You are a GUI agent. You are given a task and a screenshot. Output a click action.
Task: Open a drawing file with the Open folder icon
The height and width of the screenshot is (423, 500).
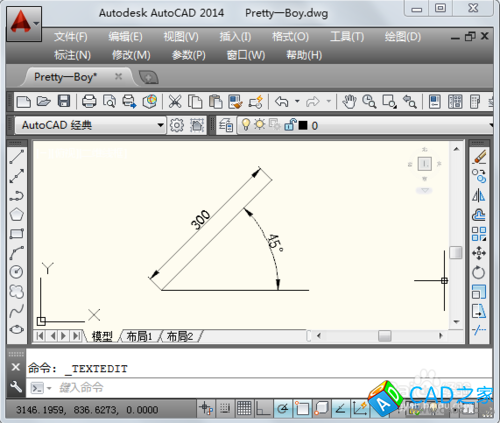pos(43,101)
